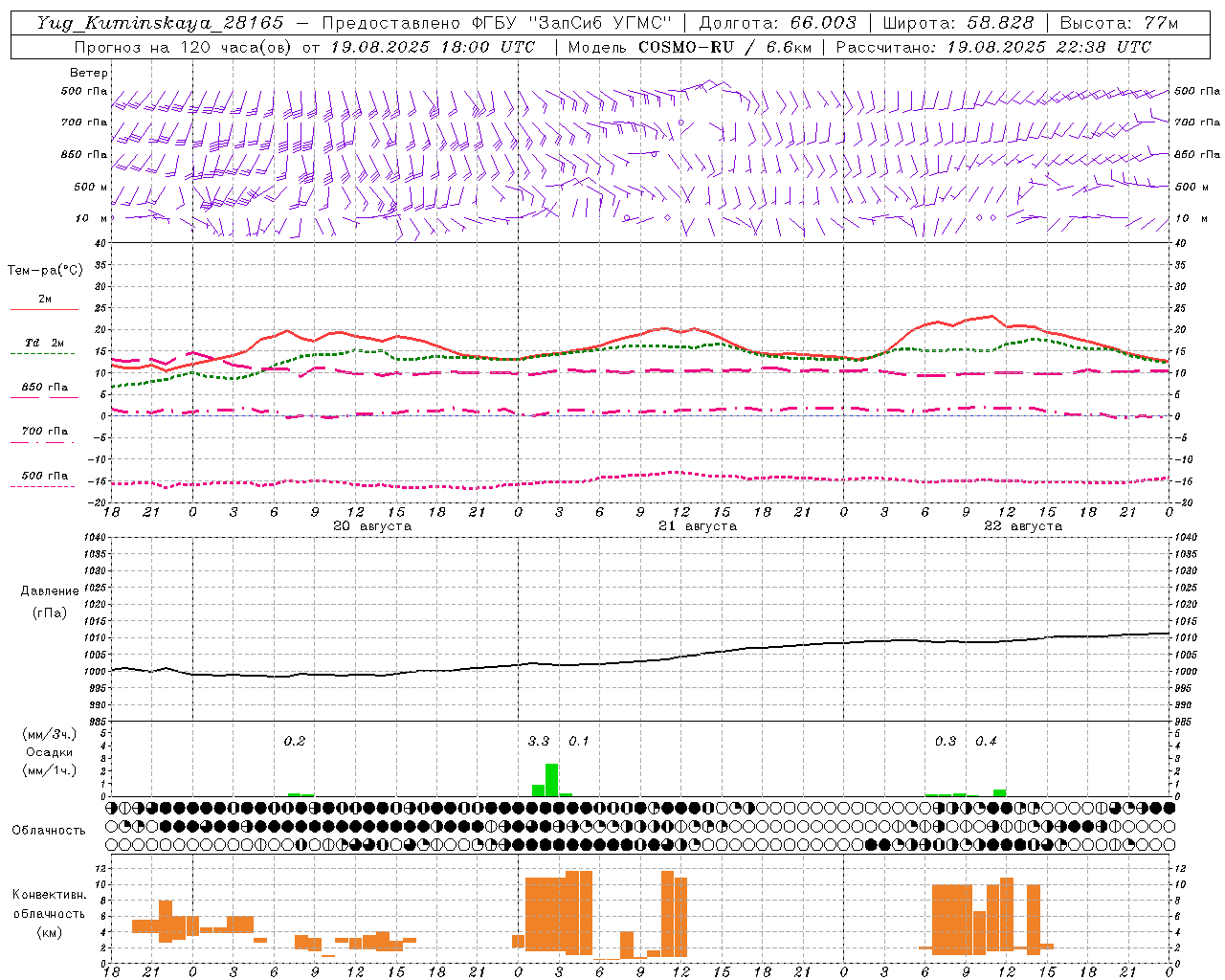This screenshot has height=980, width=1225.
Task: Click the 0.4 precipitation value
Action: coord(987,742)
